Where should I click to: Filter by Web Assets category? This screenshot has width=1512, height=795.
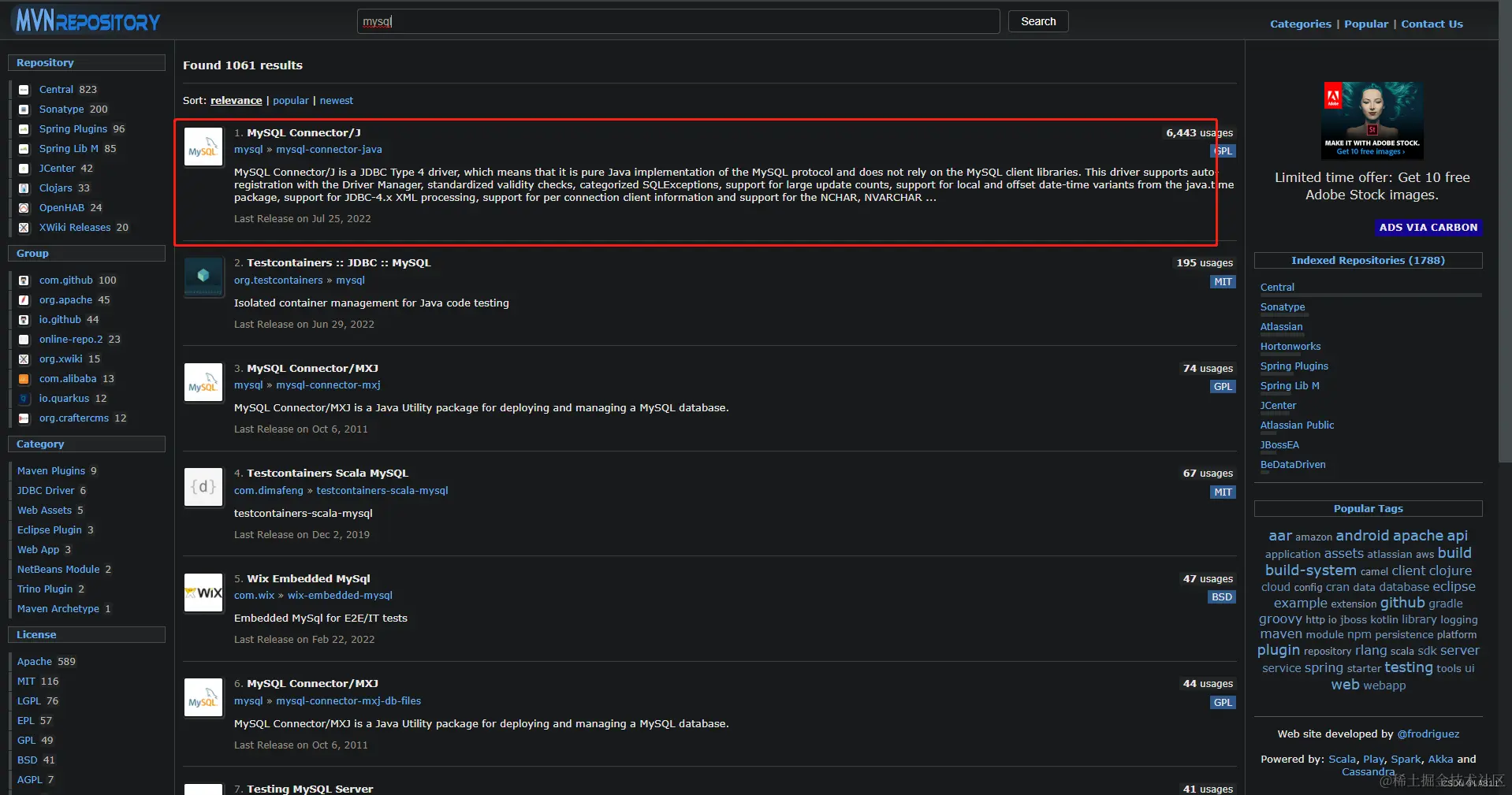point(44,511)
